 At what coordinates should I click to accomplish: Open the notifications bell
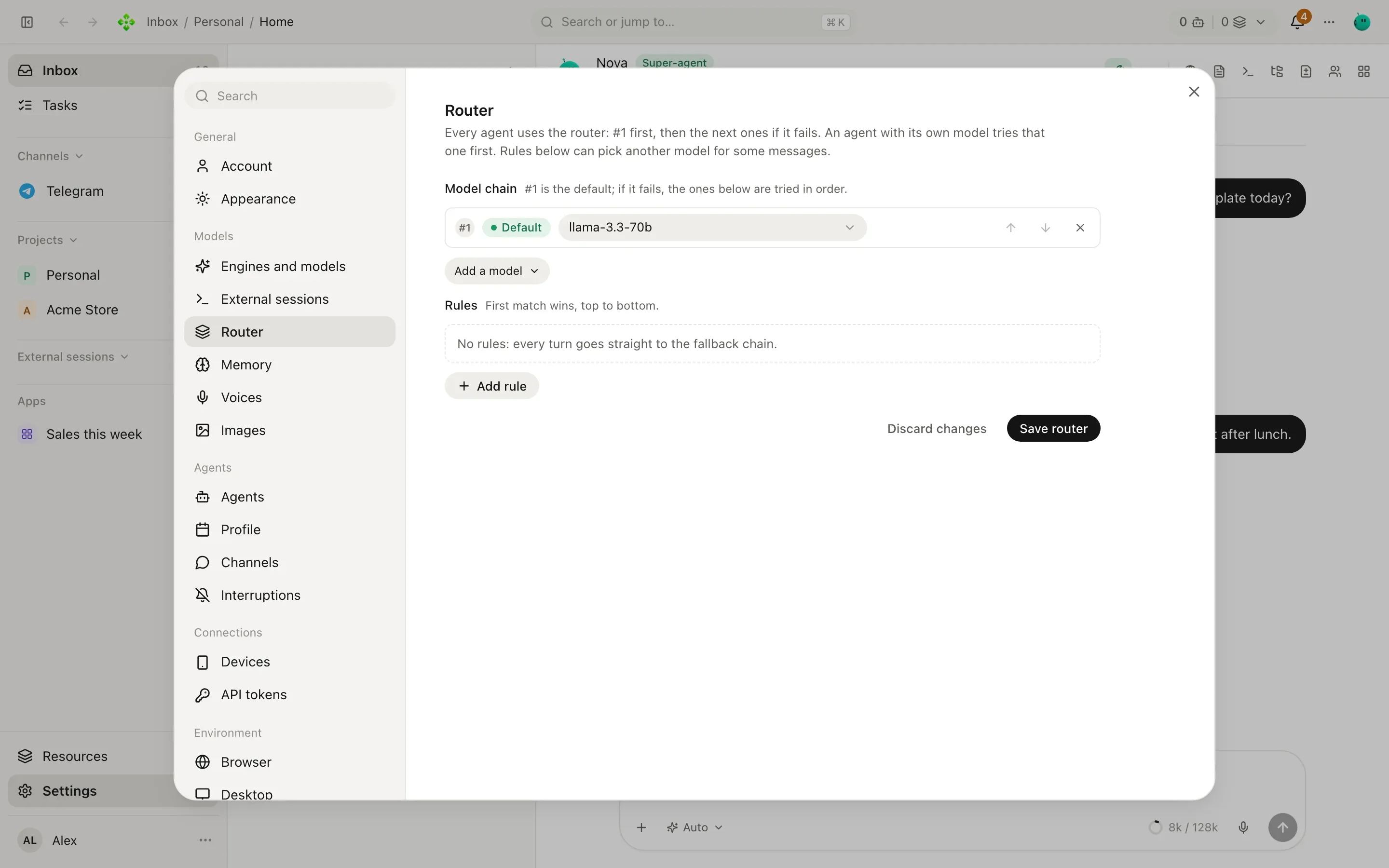[x=1297, y=22]
